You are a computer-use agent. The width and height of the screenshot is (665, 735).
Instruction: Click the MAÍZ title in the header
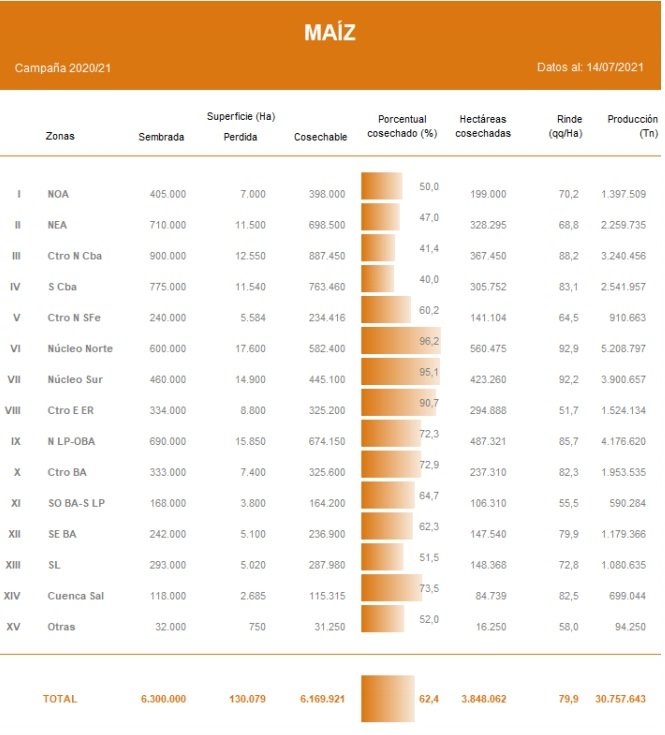pyautogui.click(x=330, y=33)
